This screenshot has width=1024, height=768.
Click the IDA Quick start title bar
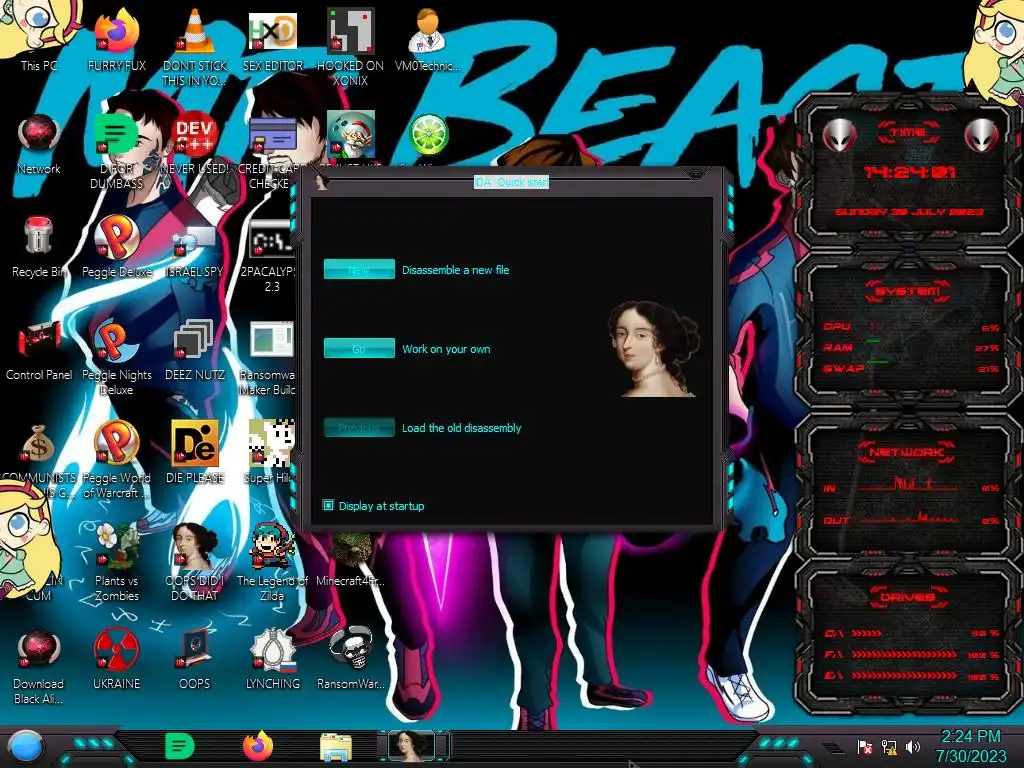click(511, 182)
